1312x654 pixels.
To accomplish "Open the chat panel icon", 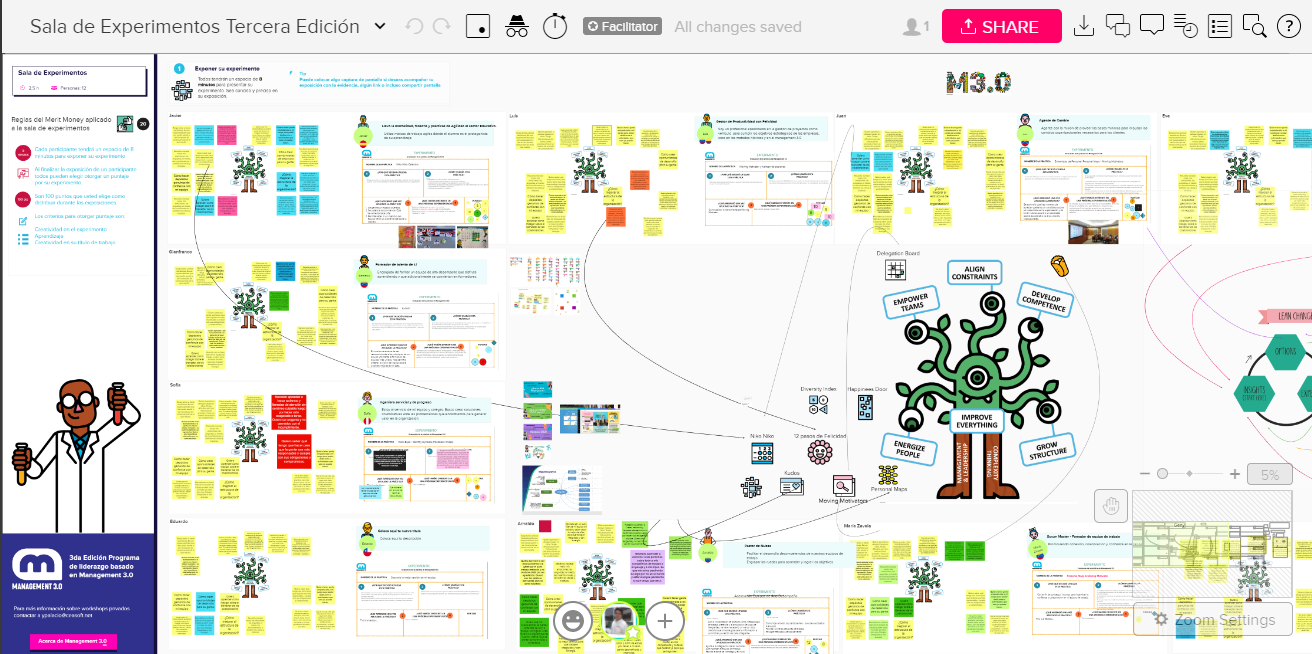I will (1118, 27).
